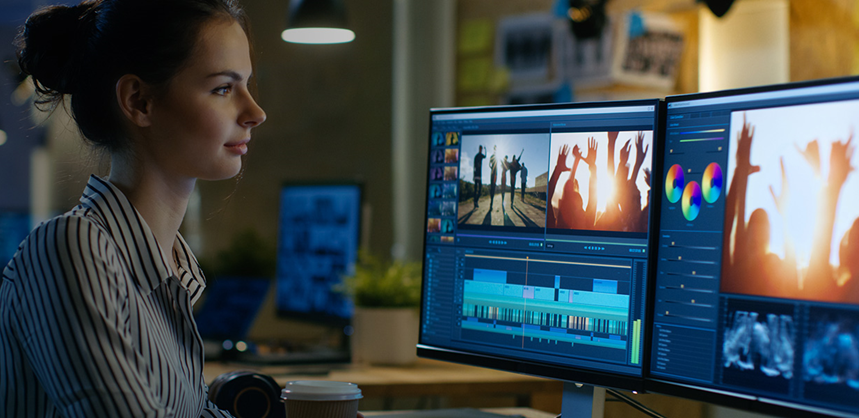Click playback controls under the program monitor
This screenshot has width=859, height=418.
(594, 248)
